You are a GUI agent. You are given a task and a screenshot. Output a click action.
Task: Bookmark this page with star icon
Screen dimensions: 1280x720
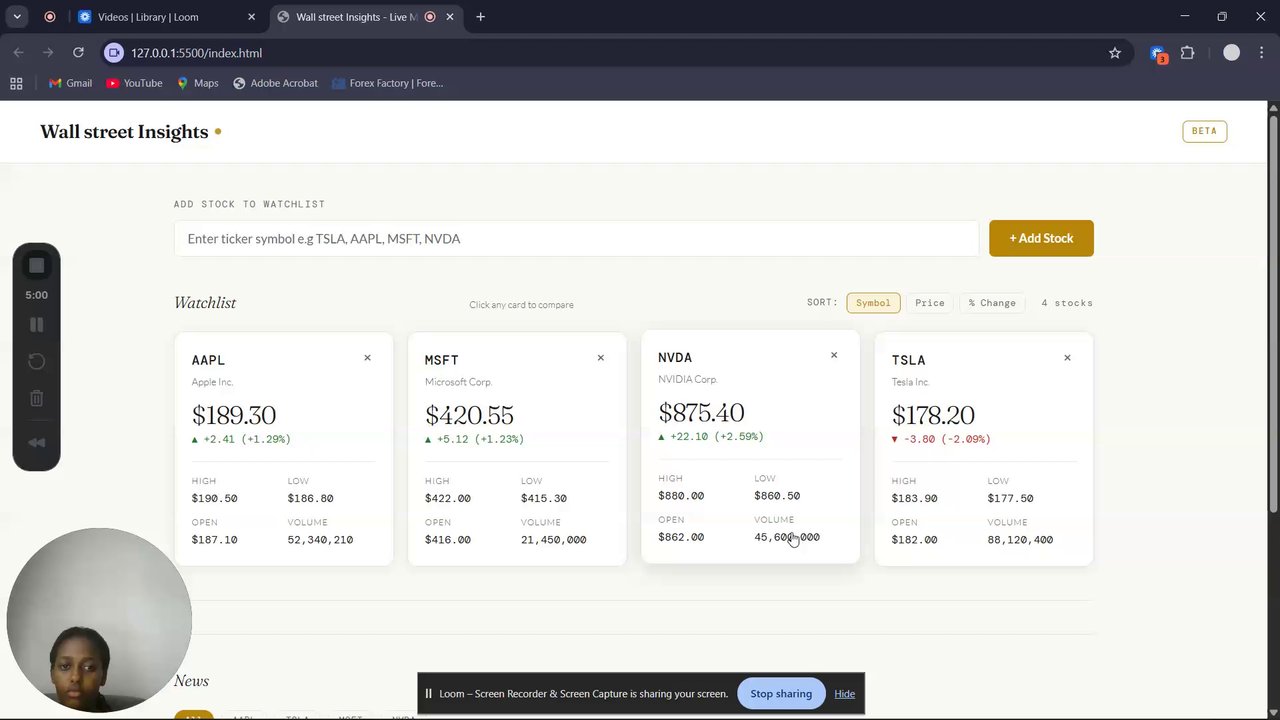click(x=1115, y=53)
